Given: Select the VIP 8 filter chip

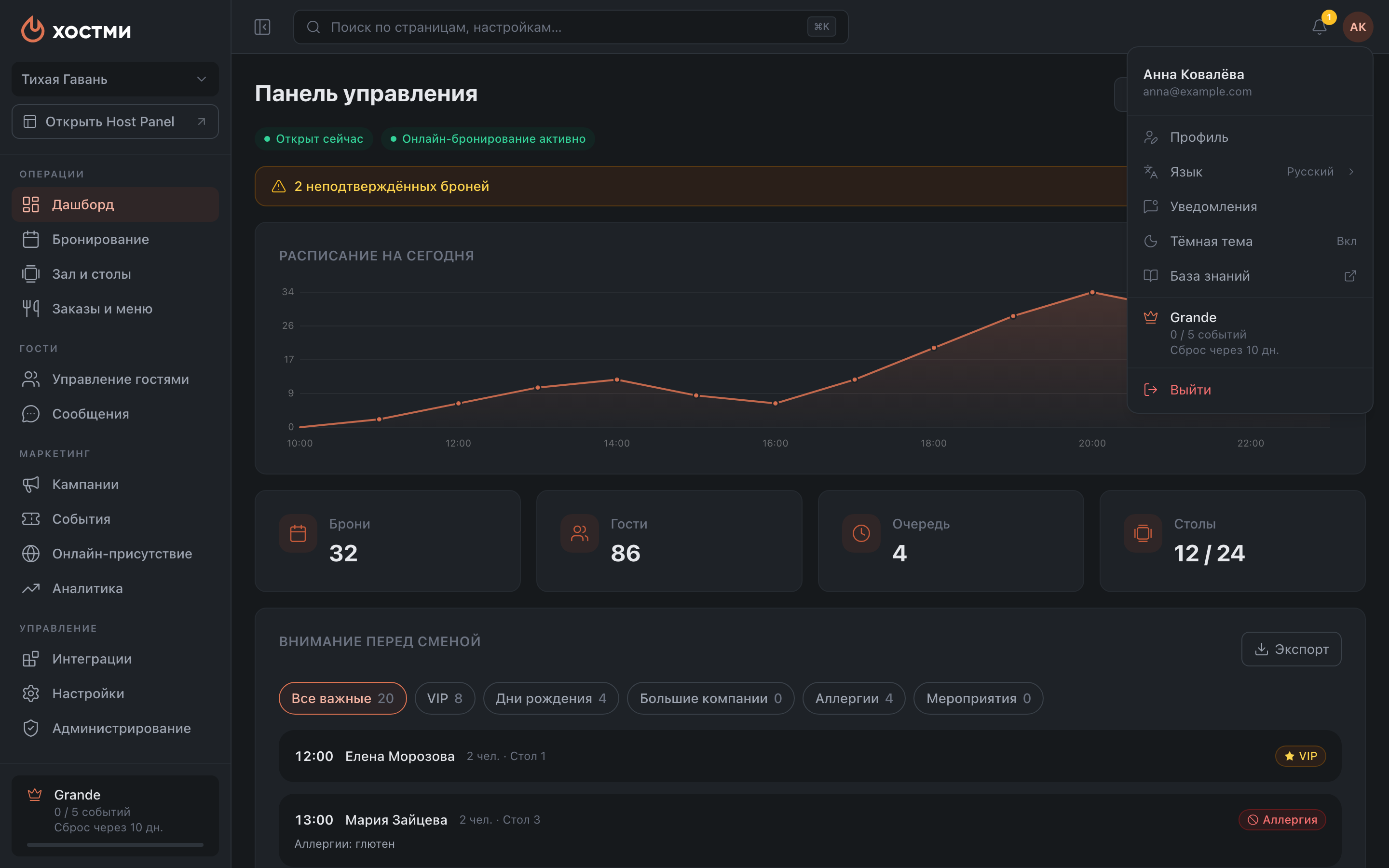Looking at the screenshot, I should click(445, 698).
